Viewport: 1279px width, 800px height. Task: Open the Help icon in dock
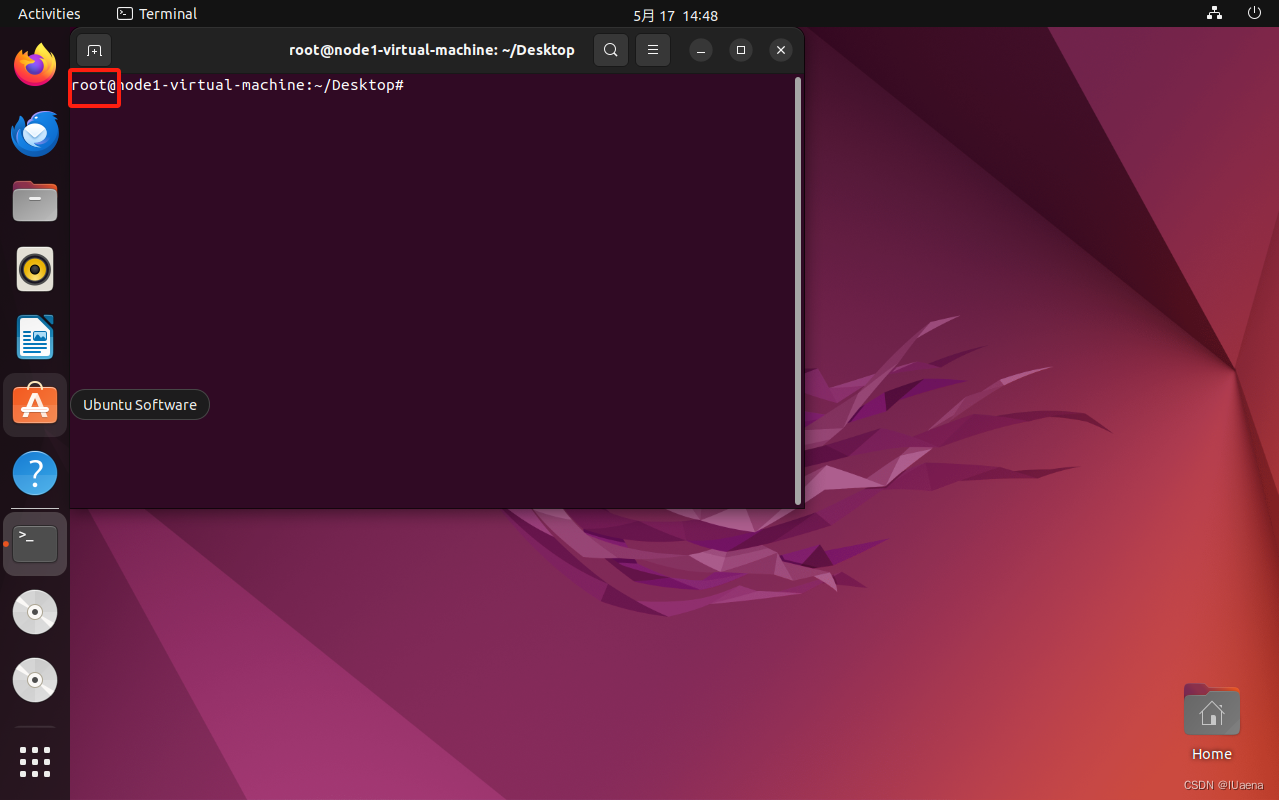pyautogui.click(x=35, y=473)
